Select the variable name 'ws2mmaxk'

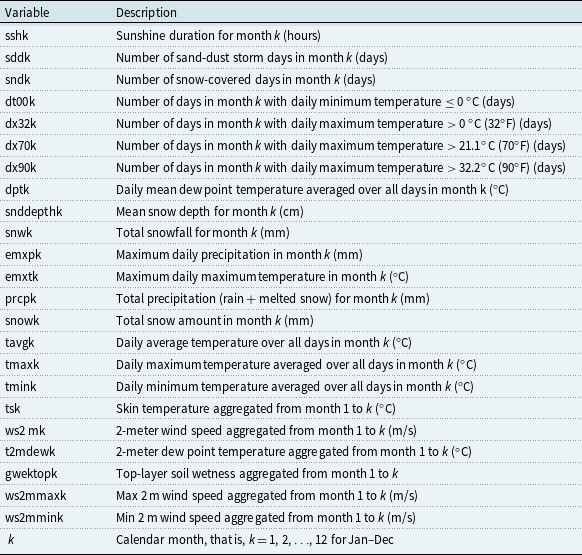pos(36,496)
